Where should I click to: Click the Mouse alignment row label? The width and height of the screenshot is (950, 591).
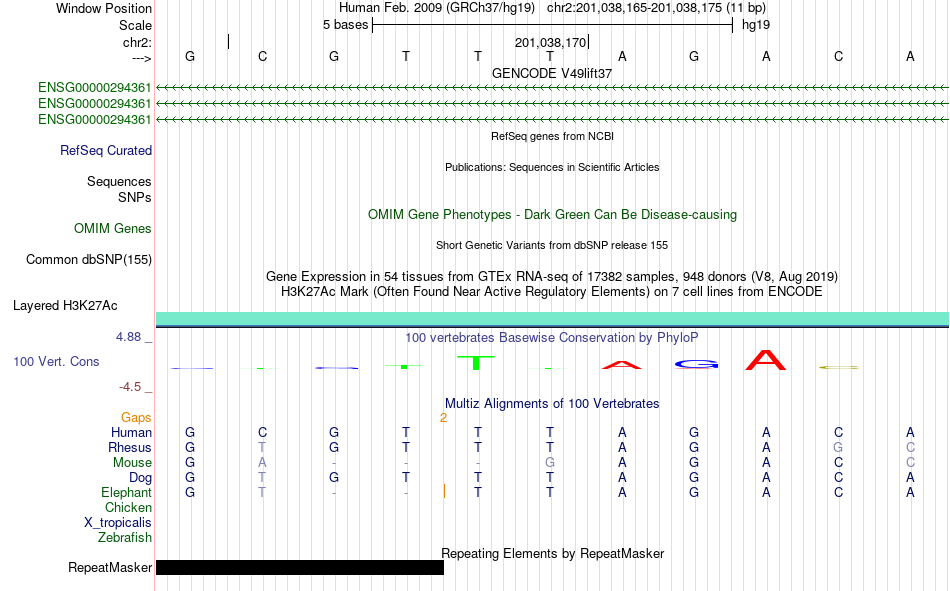coord(132,462)
